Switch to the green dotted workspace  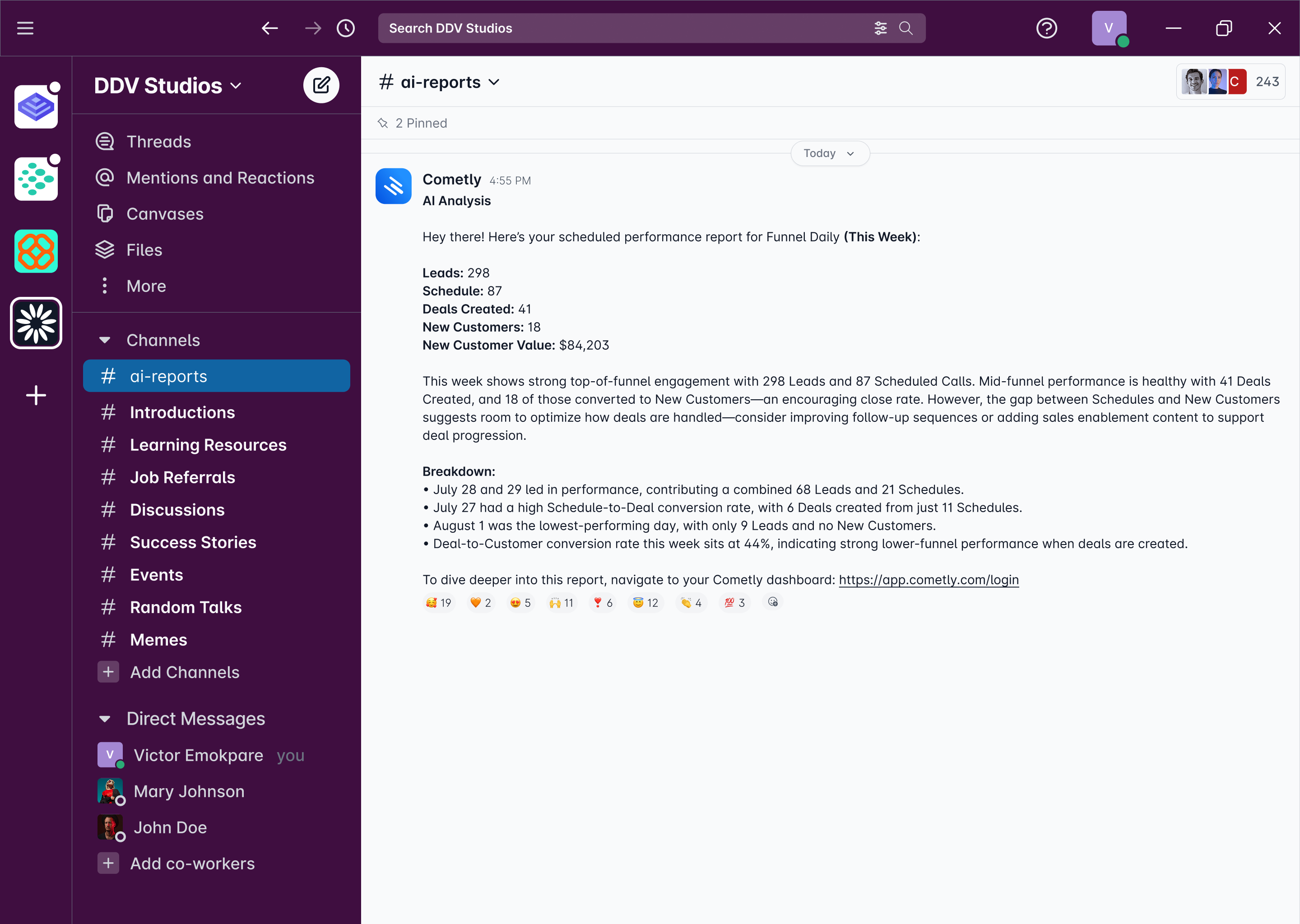pos(36,179)
